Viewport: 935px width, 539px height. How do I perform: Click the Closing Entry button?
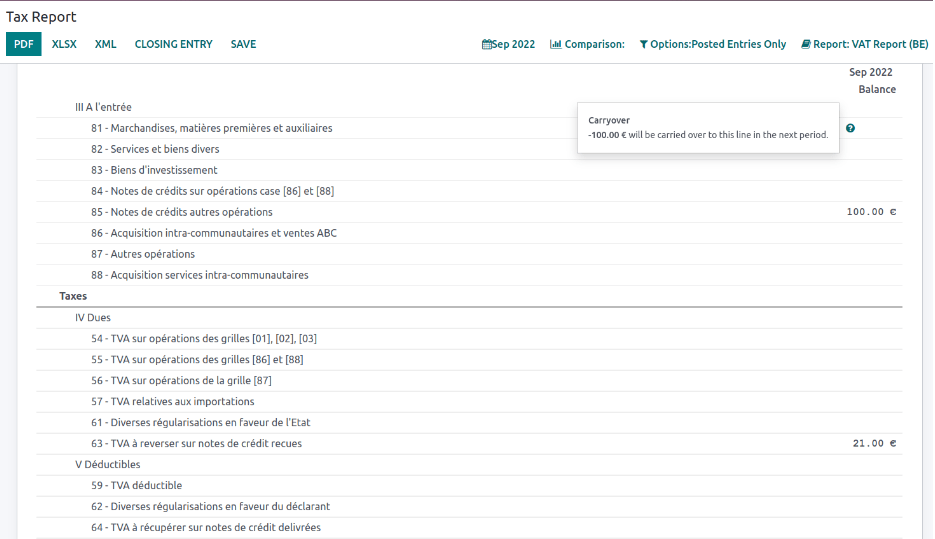pyautogui.click(x=173, y=44)
